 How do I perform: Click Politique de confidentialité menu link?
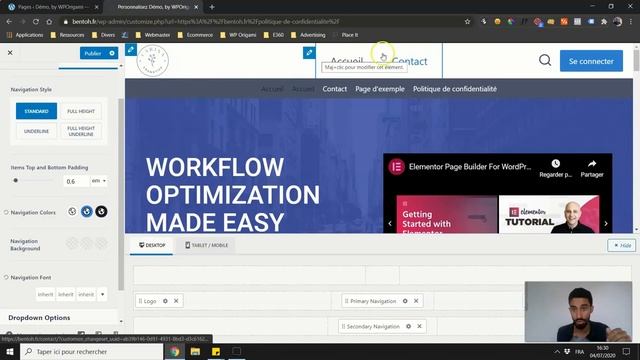coord(455,89)
